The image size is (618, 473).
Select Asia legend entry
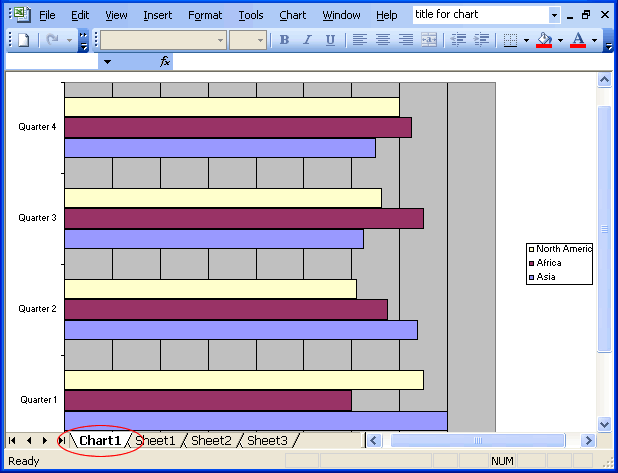point(542,277)
